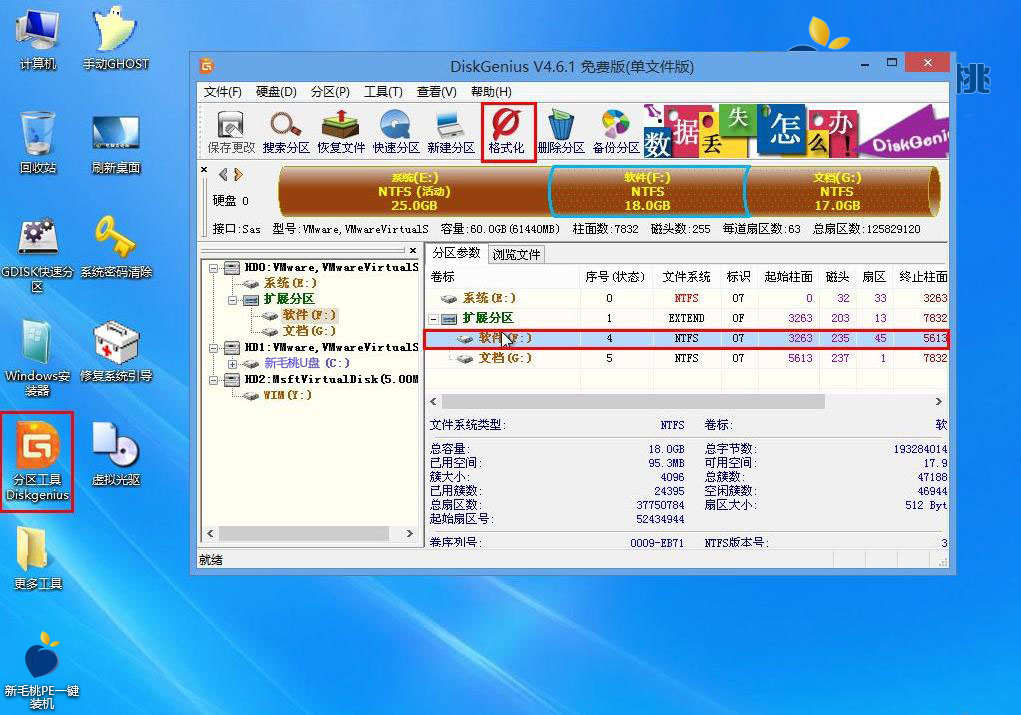Switch to the 分区参数 tab
The image size is (1021, 715).
coord(456,253)
